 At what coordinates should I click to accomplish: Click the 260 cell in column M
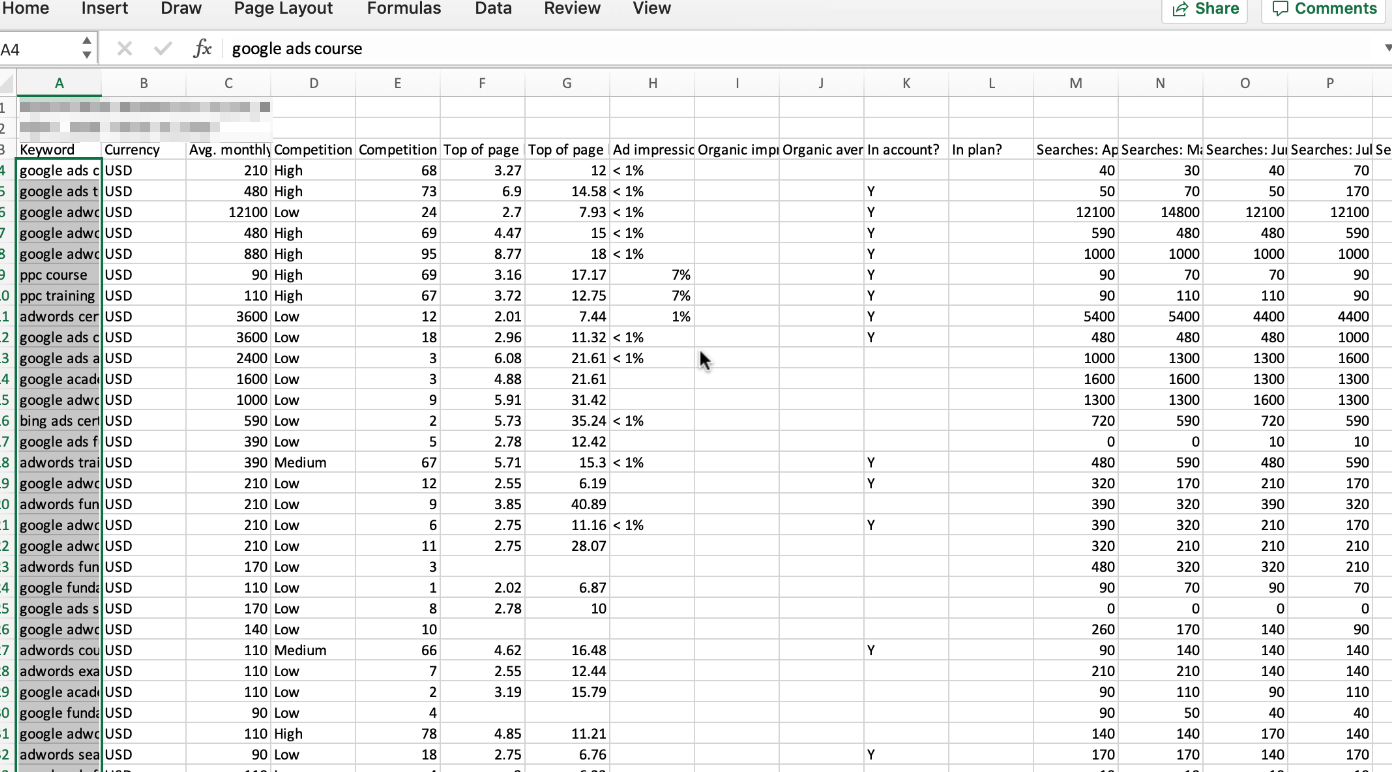tap(1076, 630)
